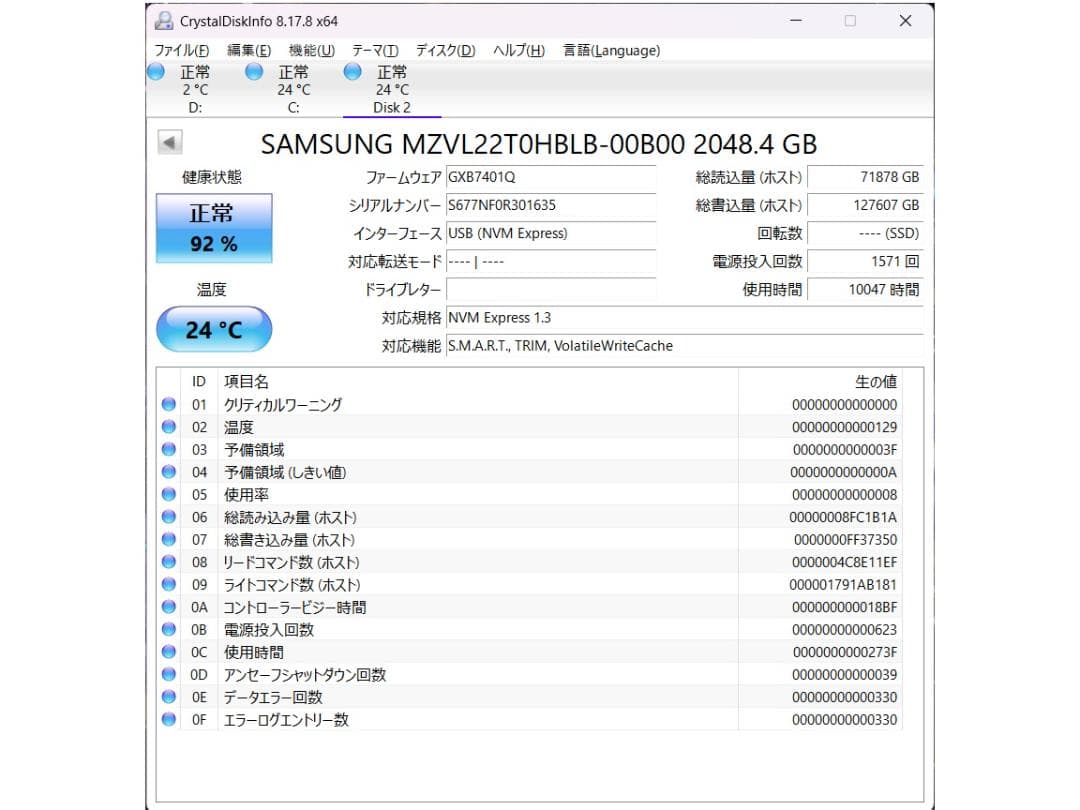
Task: Click status dot for ID 0F エラーログエントリー数
Action: (x=169, y=719)
